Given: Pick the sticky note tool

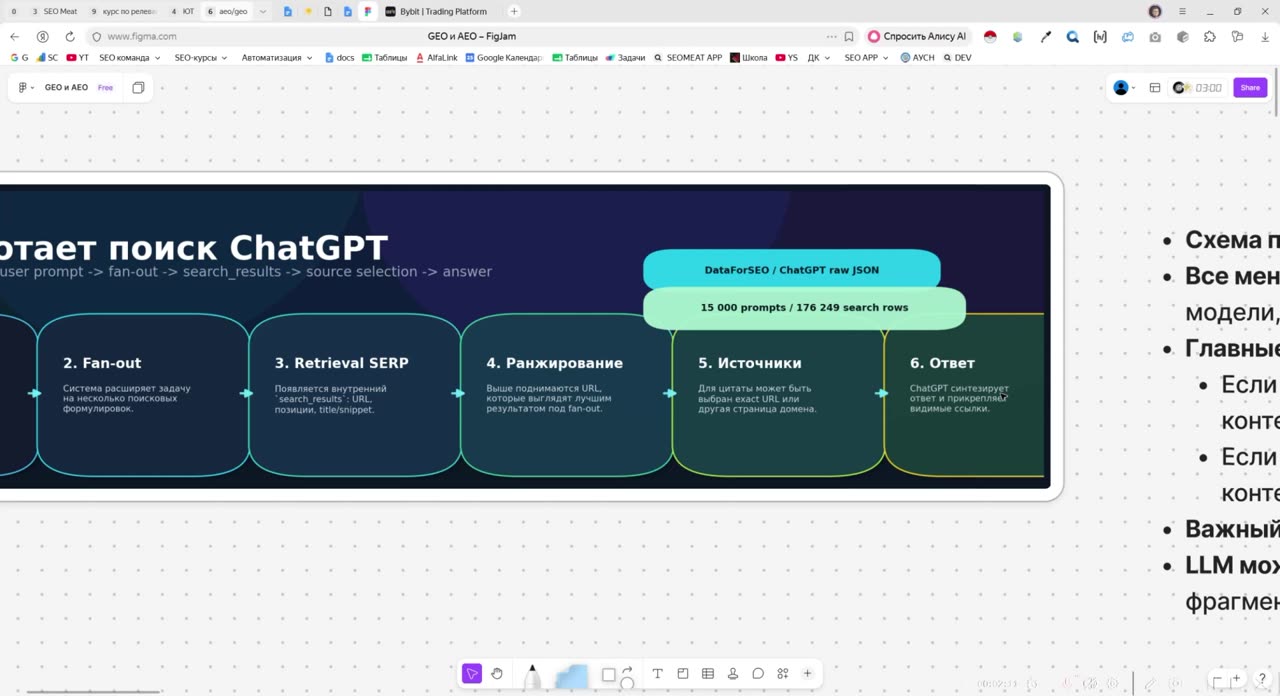Looking at the screenshot, I should point(572,677).
